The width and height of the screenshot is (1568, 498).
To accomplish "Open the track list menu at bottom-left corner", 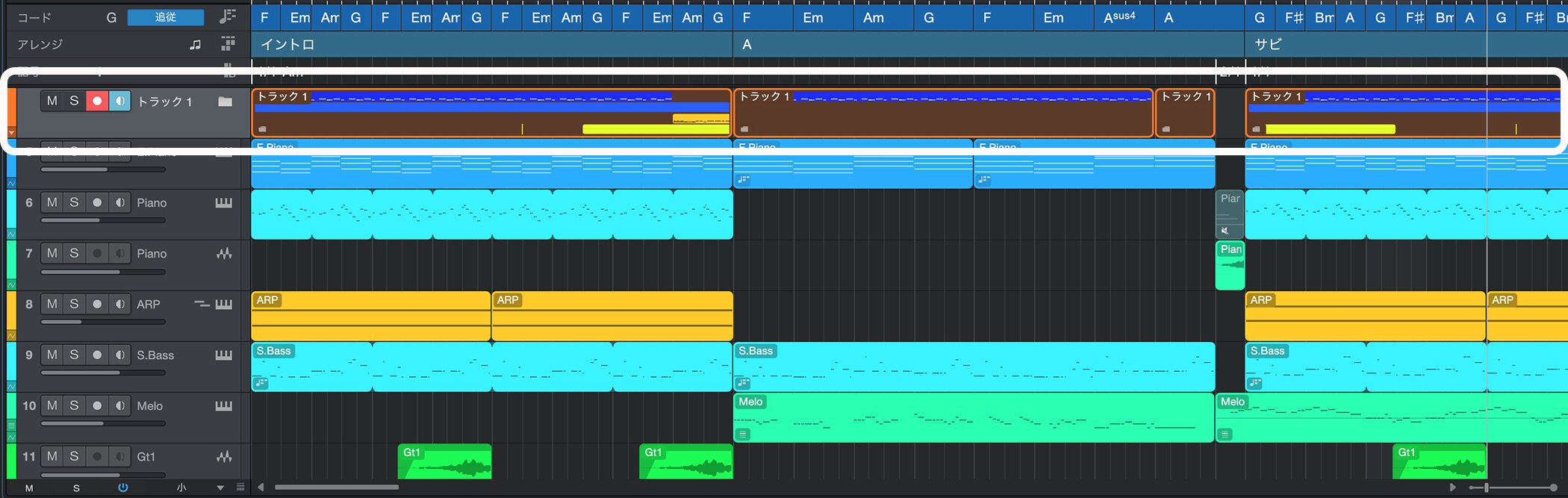I will click(x=240, y=488).
